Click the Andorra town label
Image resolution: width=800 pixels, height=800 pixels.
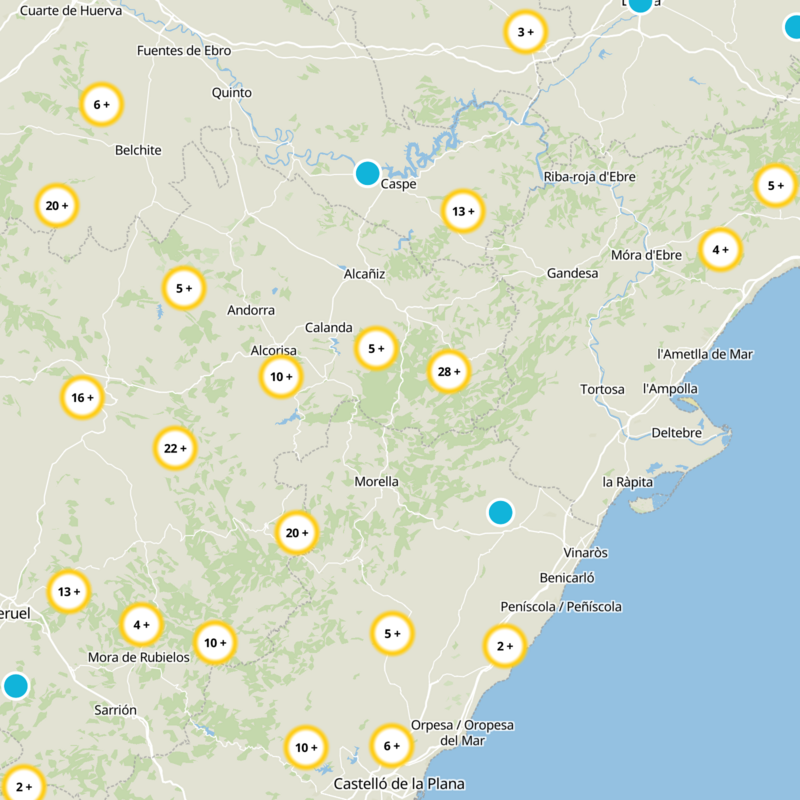(251, 310)
